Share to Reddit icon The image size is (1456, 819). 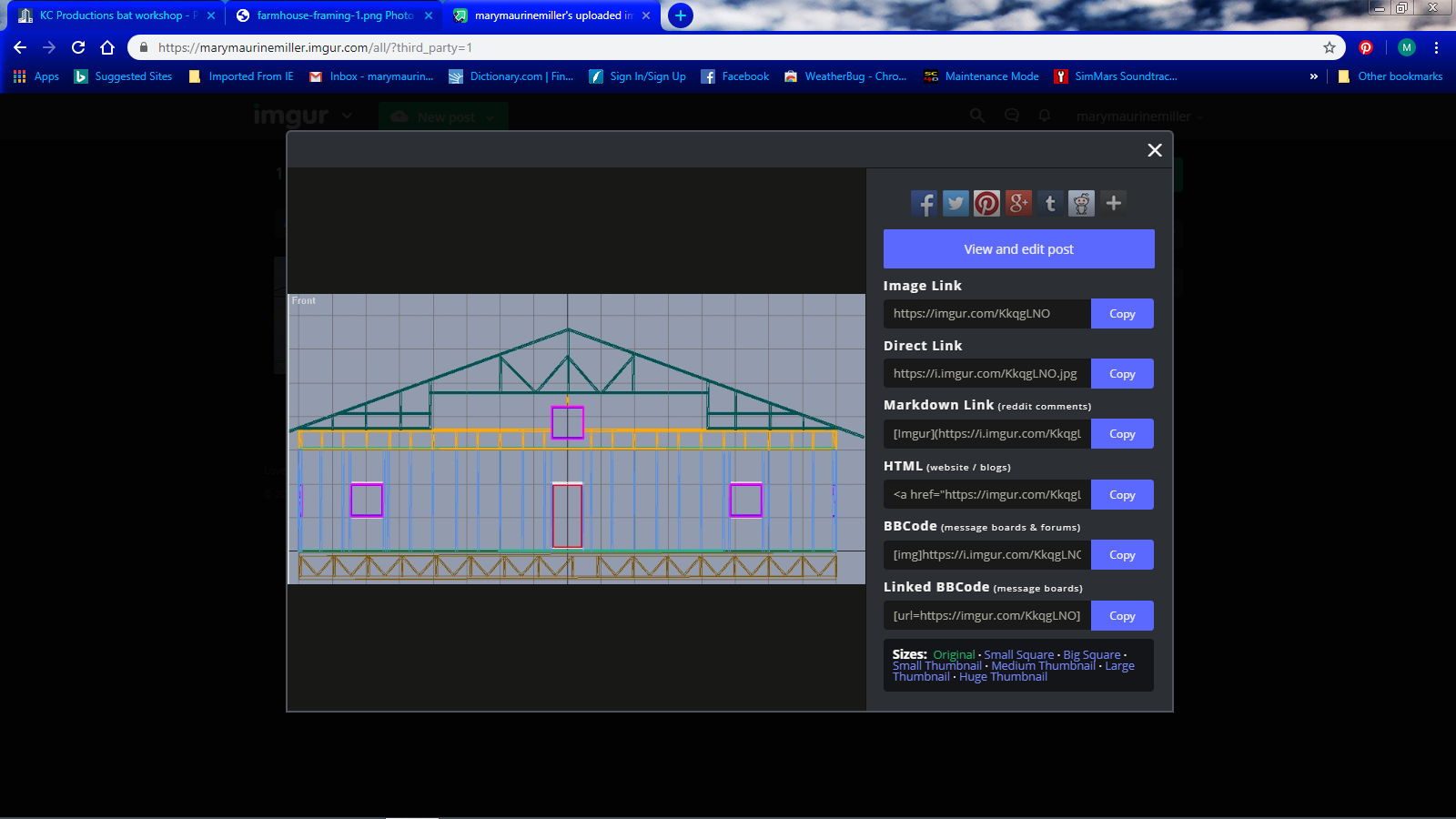click(x=1081, y=203)
